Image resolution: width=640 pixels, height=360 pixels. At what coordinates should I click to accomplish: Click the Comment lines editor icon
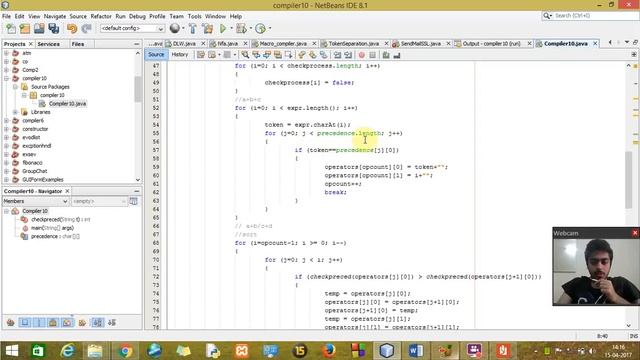click(x=386, y=55)
